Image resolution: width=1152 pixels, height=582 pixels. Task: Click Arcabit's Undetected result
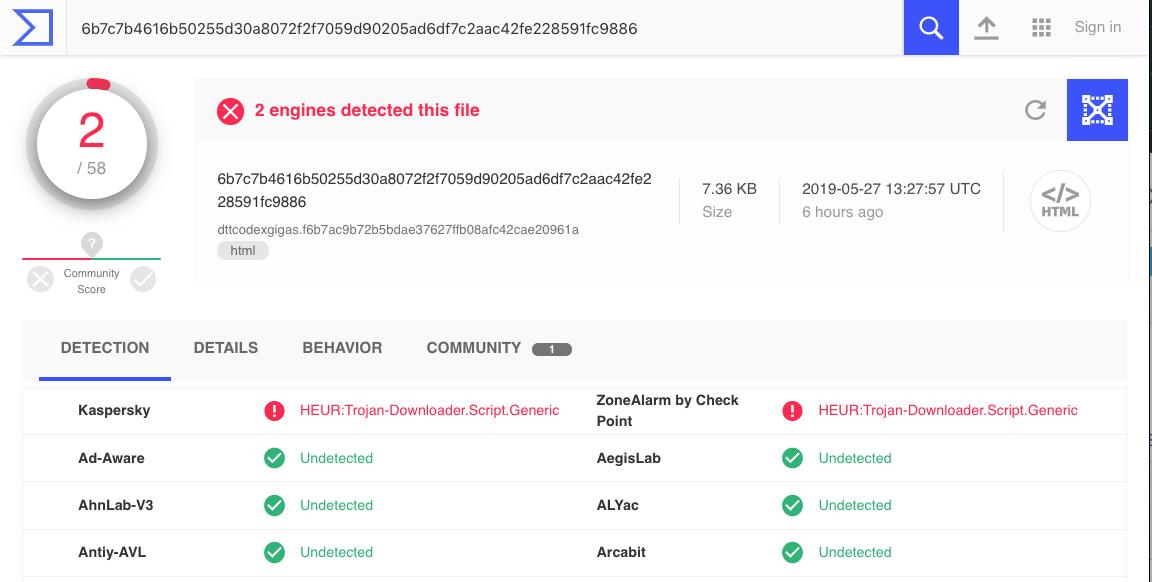click(x=854, y=552)
